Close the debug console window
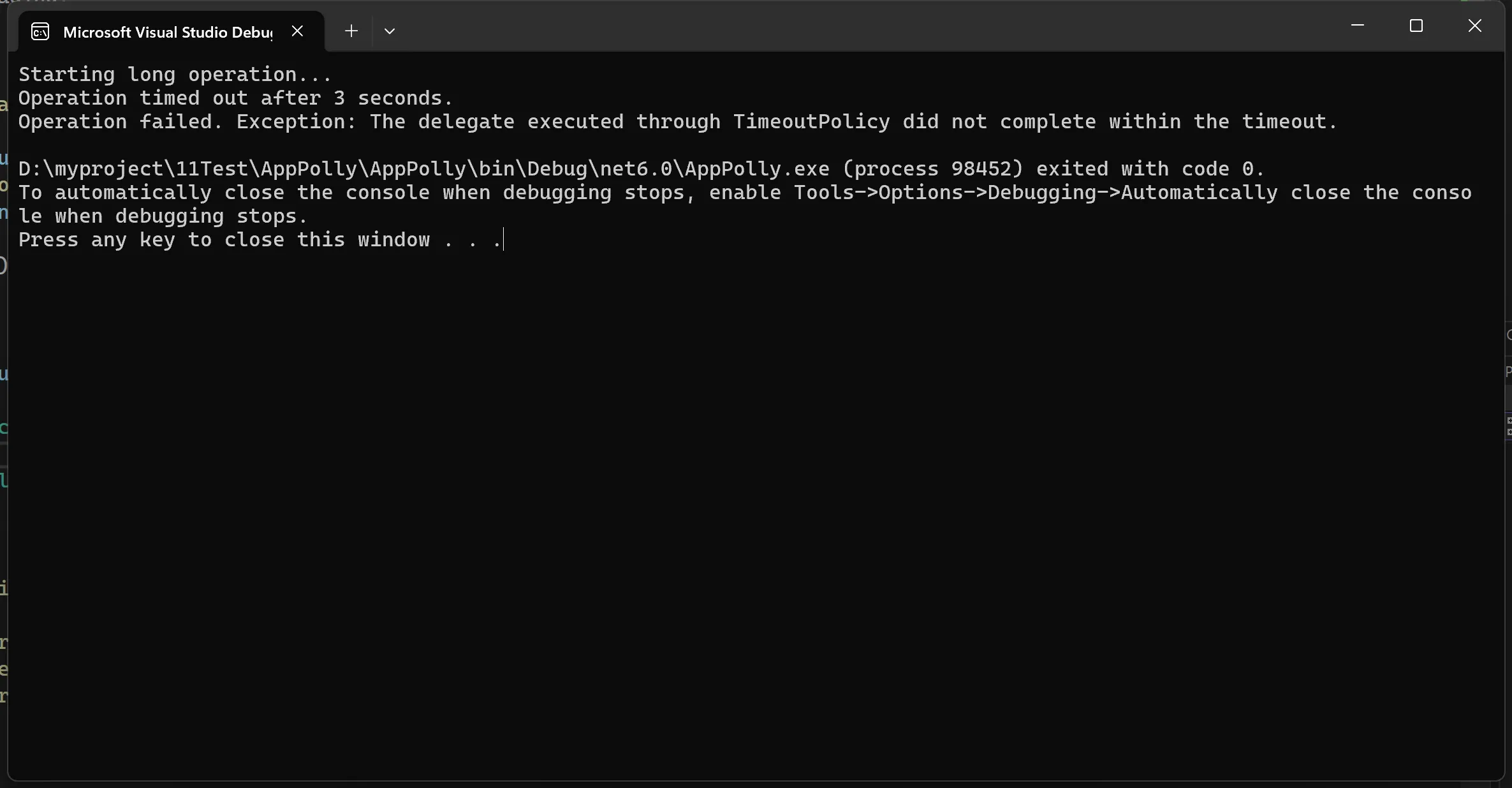The height and width of the screenshot is (788, 1512). (x=1475, y=26)
